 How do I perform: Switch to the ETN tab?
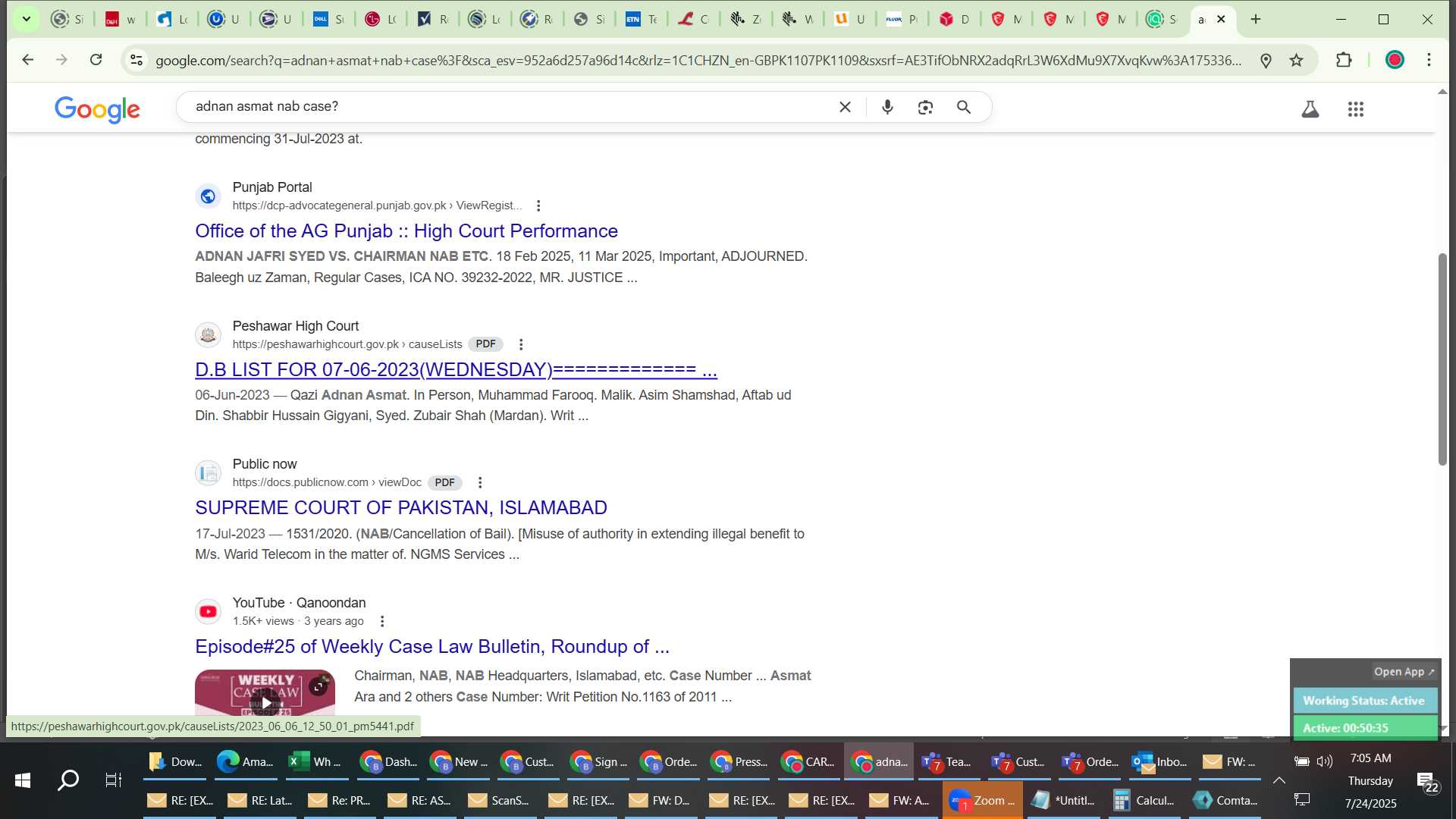[x=642, y=20]
